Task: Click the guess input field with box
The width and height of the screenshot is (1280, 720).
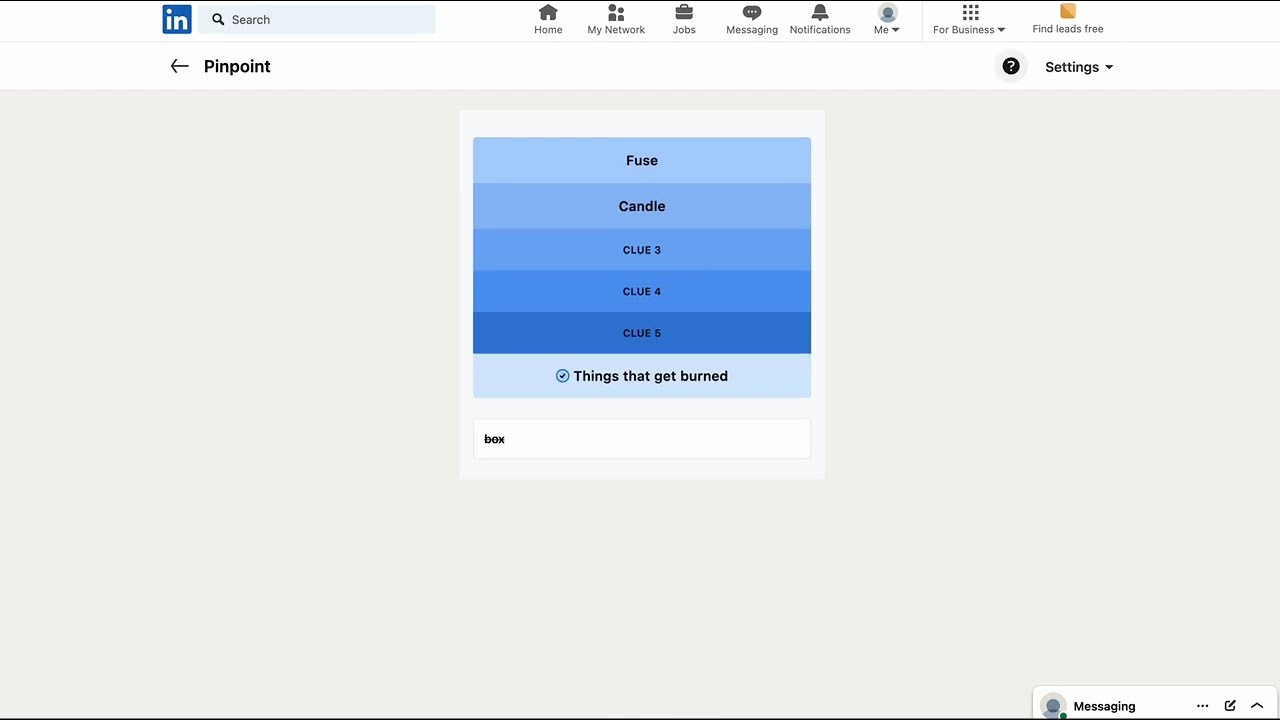Action: (x=642, y=439)
